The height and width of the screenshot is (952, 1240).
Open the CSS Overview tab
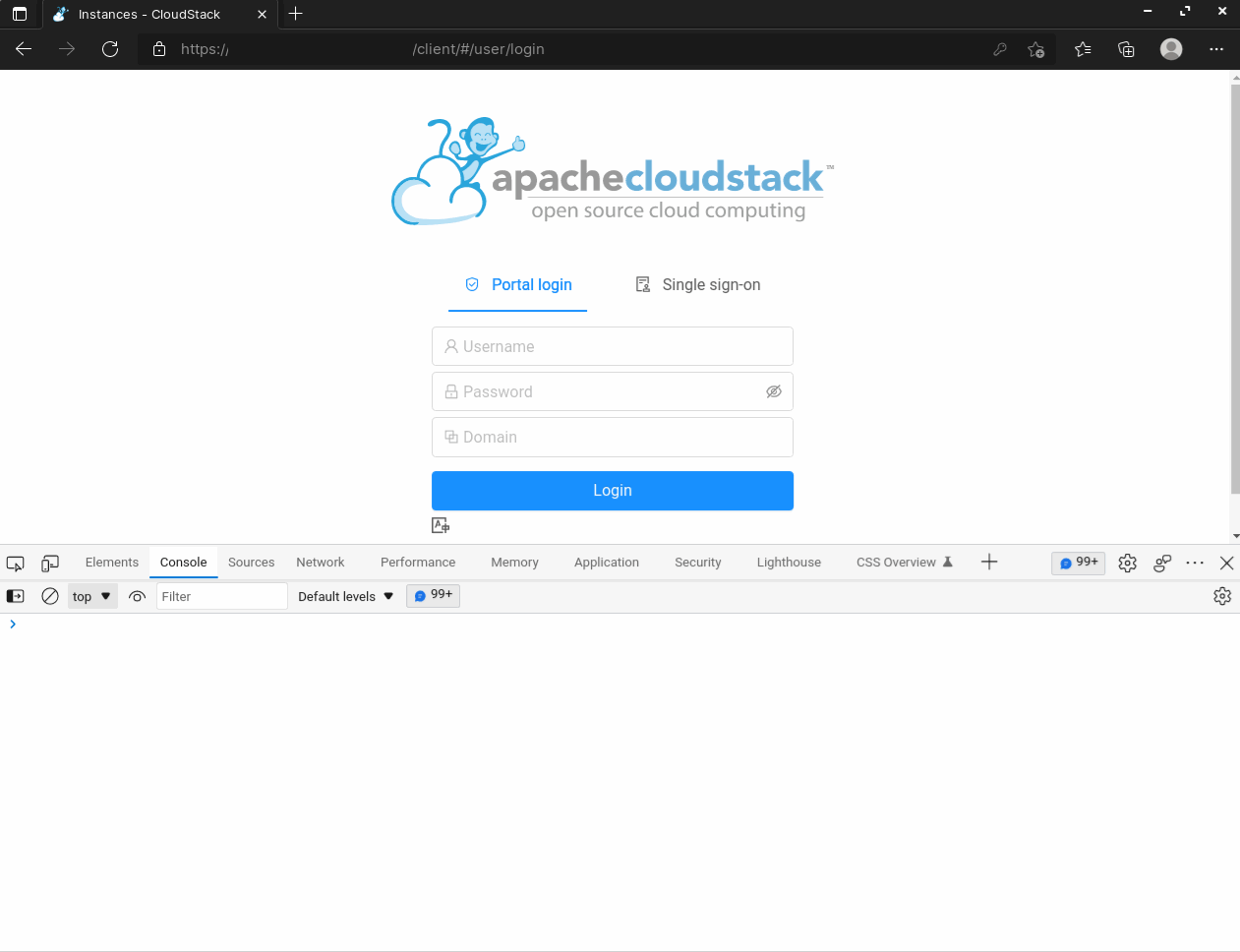[x=905, y=563]
